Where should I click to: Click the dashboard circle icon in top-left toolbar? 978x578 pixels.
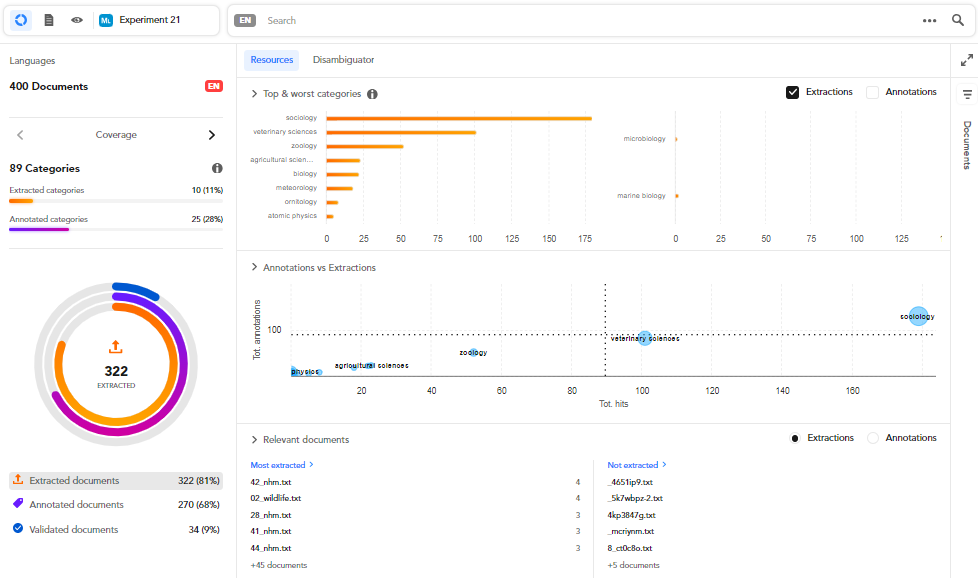click(21, 20)
